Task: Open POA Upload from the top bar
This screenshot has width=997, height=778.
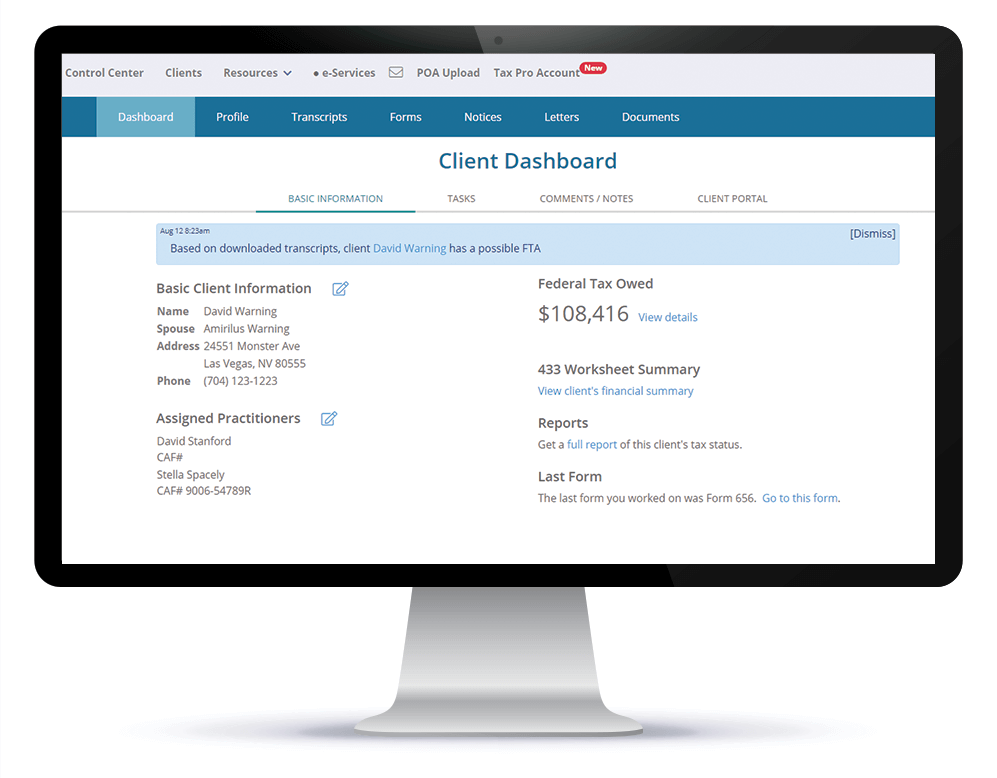Action: pyautogui.click(x=448, y=72)
